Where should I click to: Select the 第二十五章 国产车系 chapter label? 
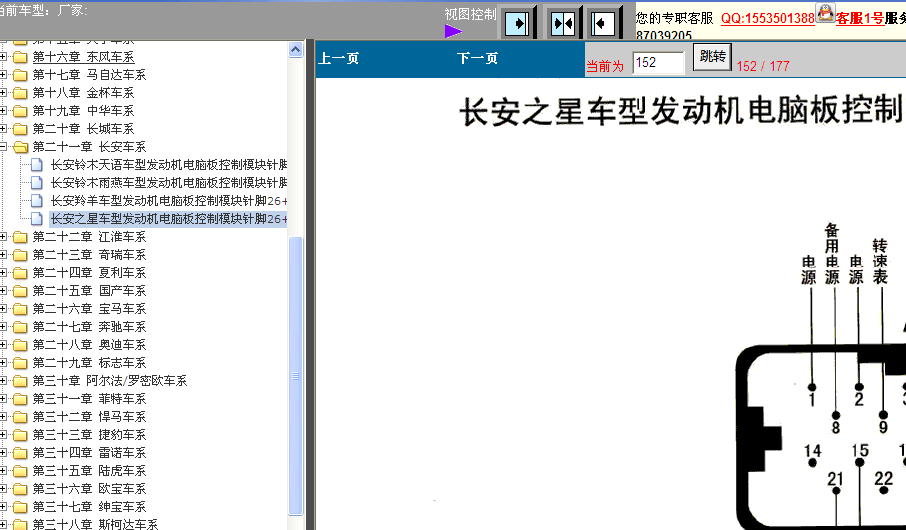pyautogui.click(x=90, y=290)
